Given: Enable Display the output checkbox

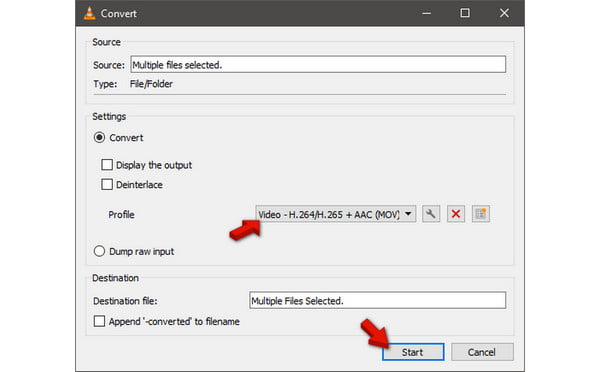Looking at the screenshot, I should 107,165.
